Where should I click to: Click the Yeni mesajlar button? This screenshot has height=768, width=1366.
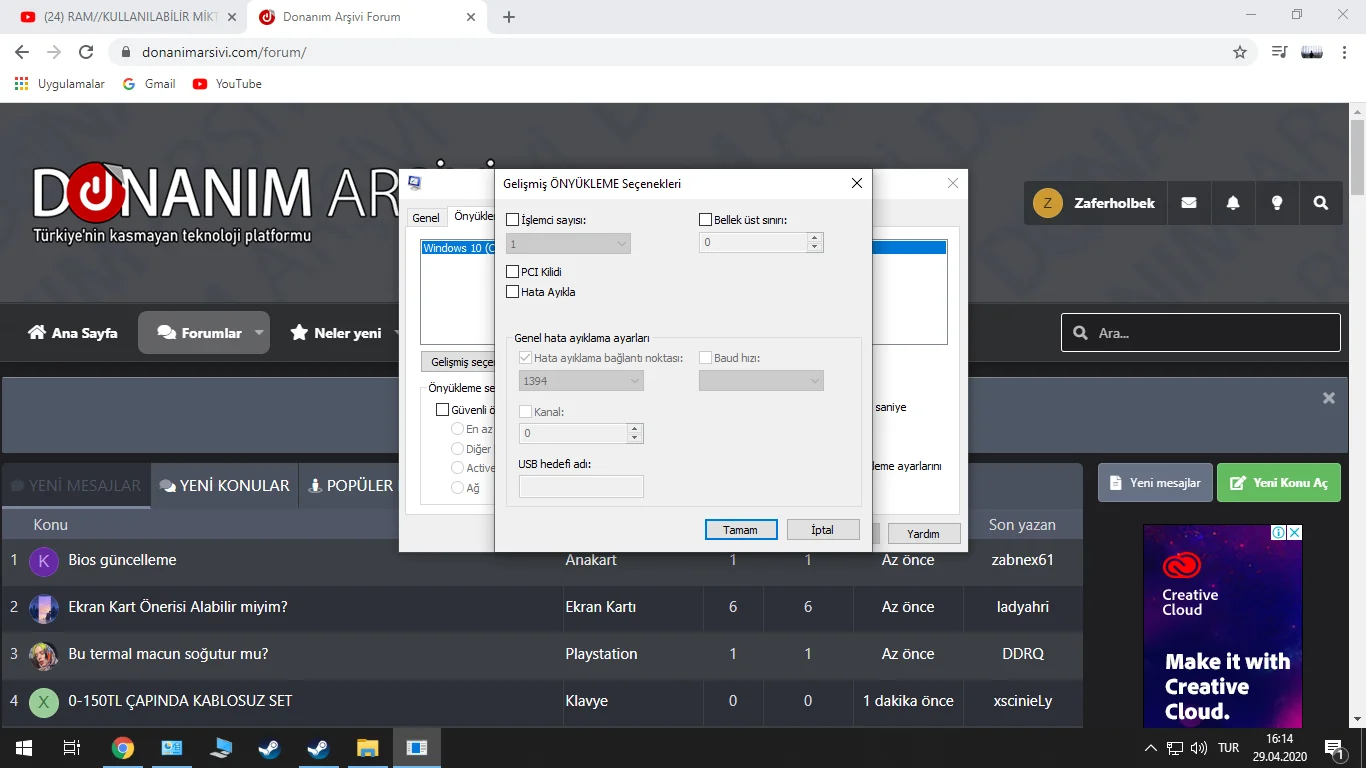point(1156,483)
